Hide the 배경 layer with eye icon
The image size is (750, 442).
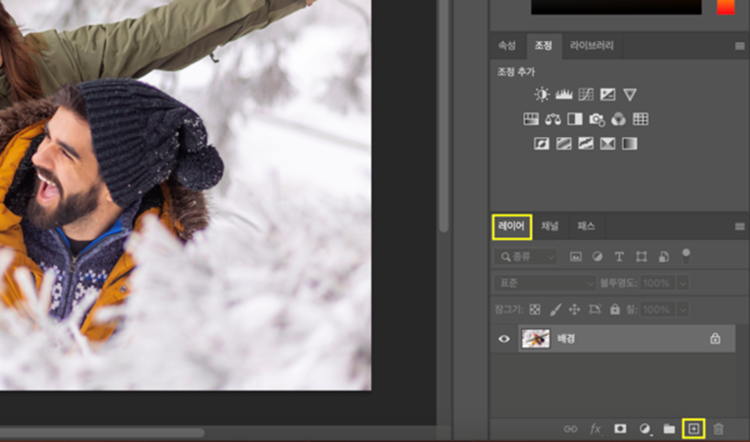(x=504, y=339)
